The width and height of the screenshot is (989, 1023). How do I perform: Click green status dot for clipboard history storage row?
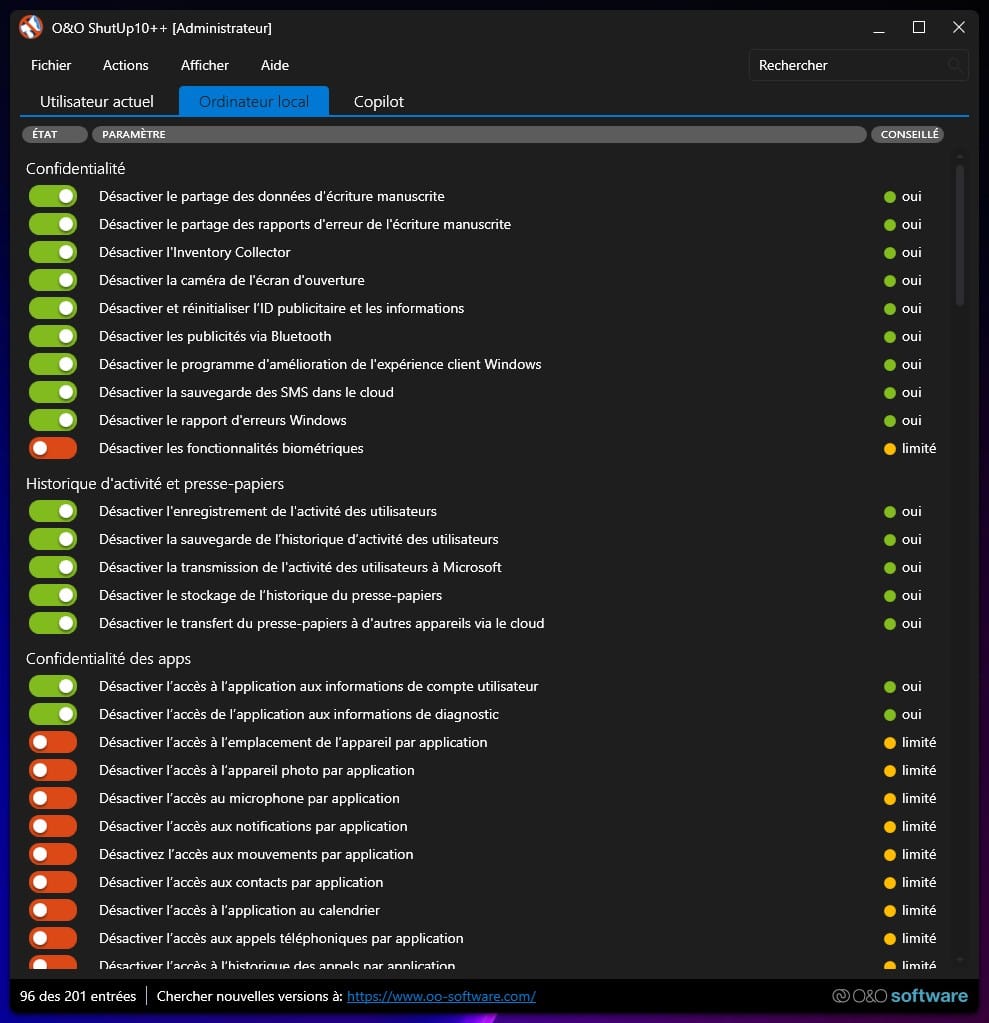point(889,596)
